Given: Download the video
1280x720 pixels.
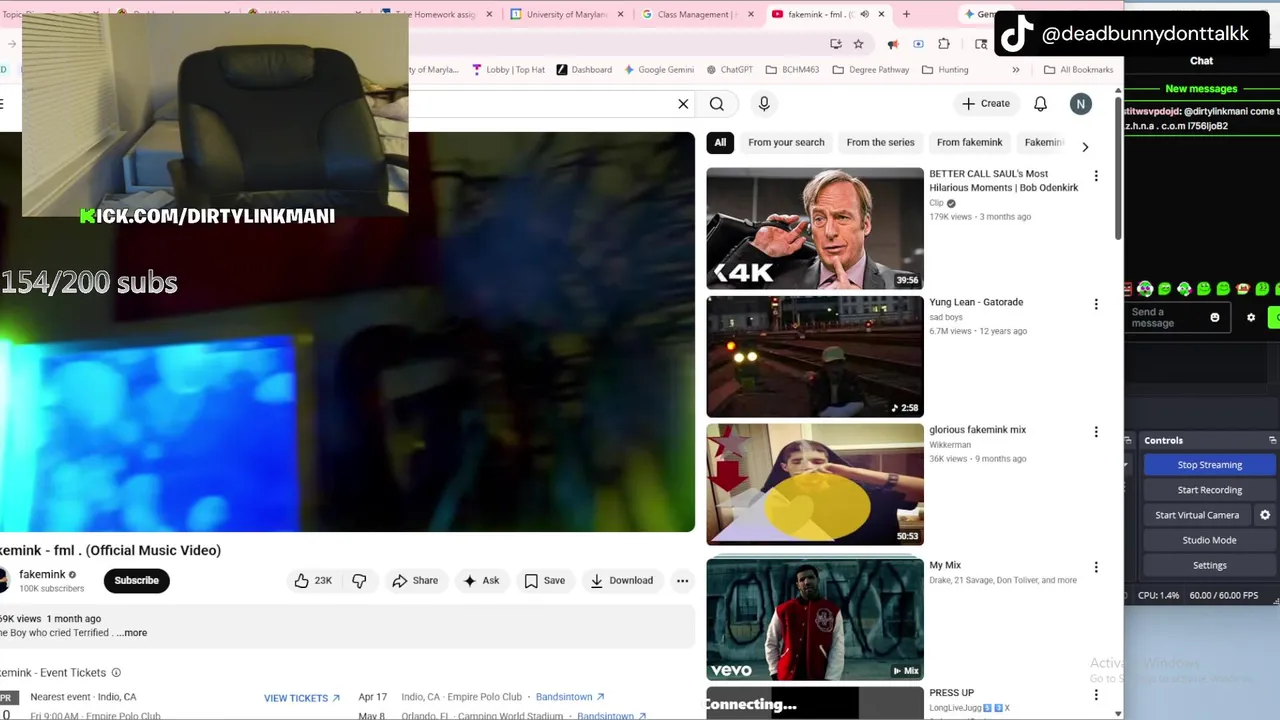Looking at the screenshot, I should pyautogui.click(x=622, y=580).
